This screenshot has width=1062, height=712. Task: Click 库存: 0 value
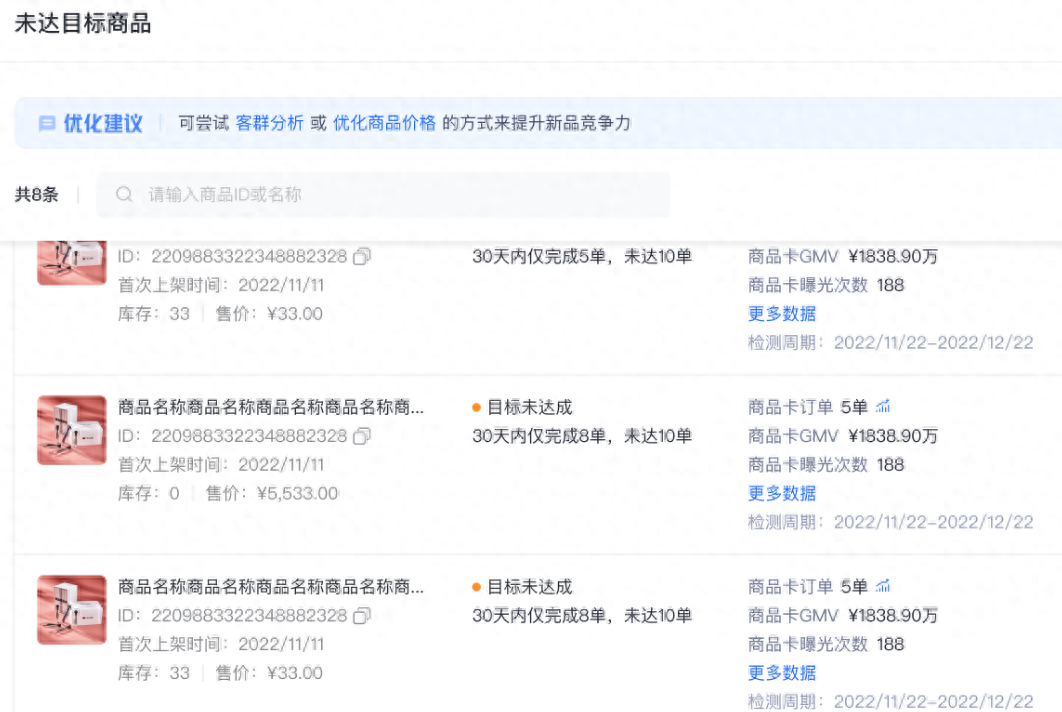pyautogui.click(x=148, y=494)
